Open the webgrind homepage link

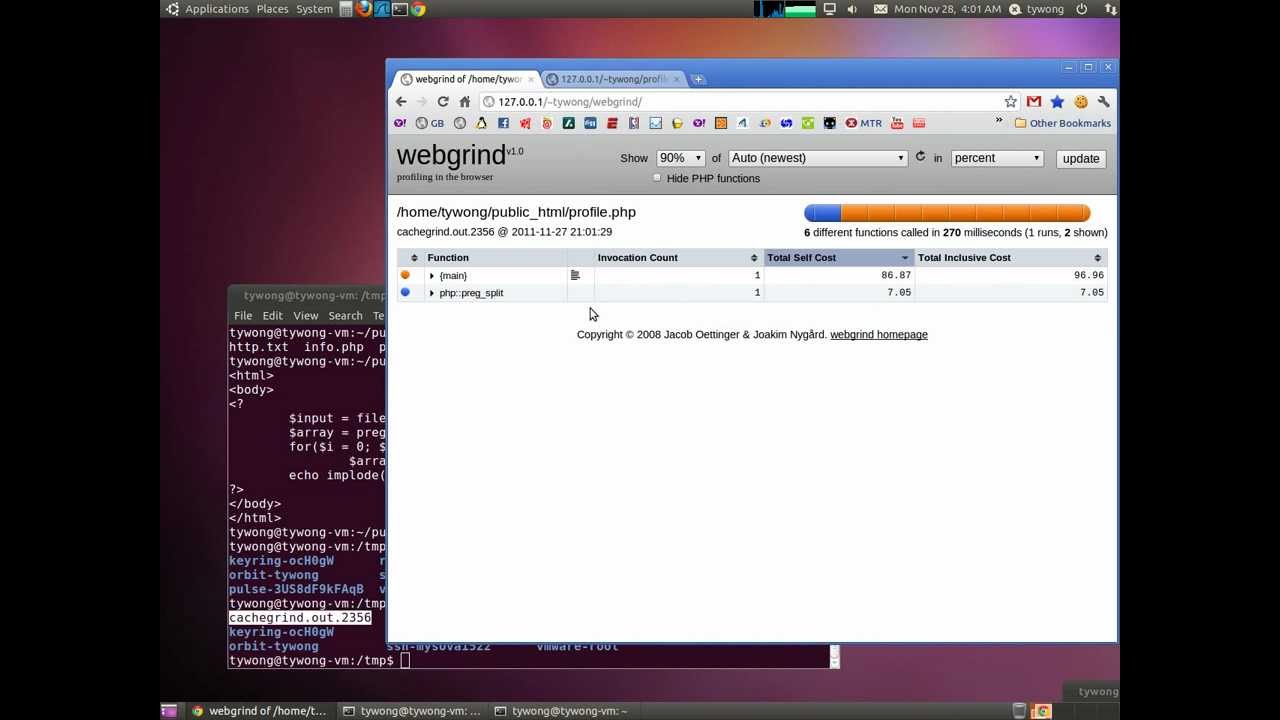[878, 335]
